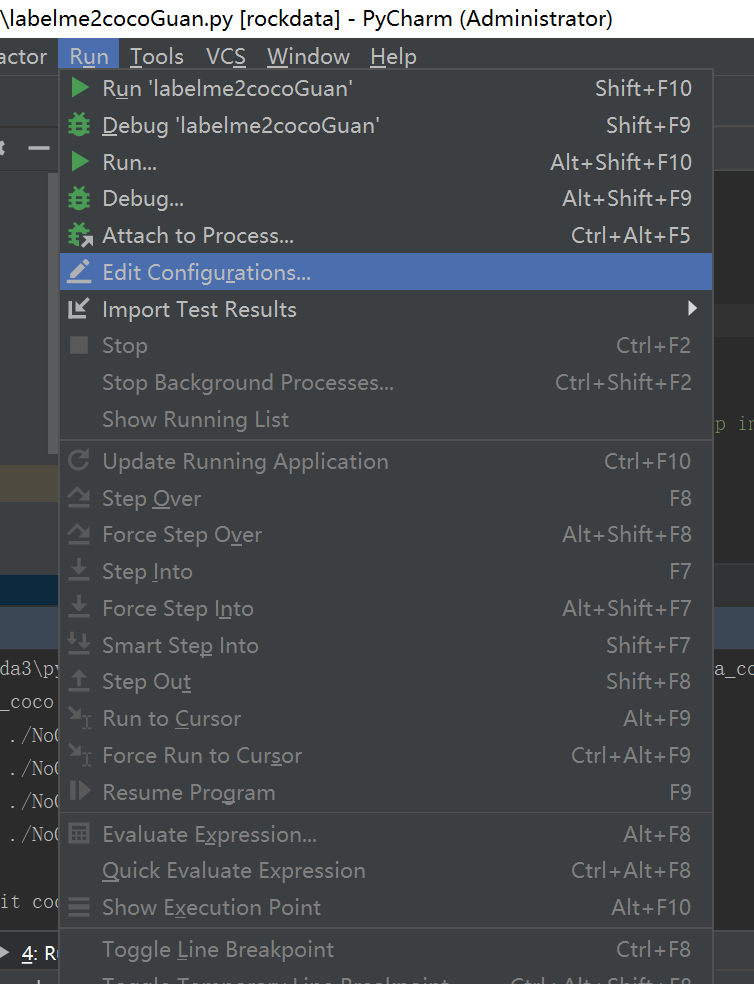The width and height of the screenshot is (754, 984).
Task: Choose Resume Program entry
Action: (x=189, y=792)
